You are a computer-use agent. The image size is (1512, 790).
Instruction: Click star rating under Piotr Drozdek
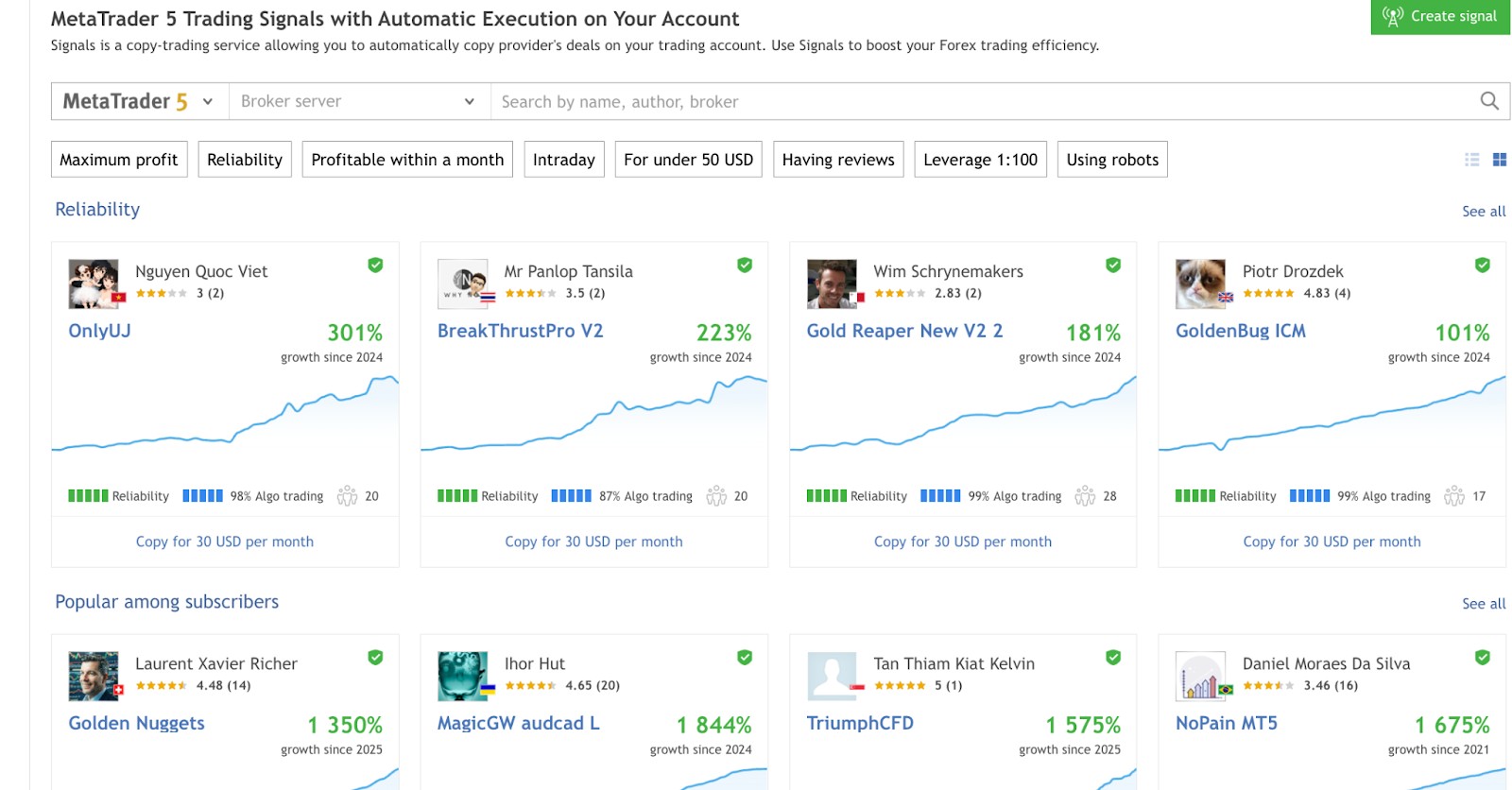1269,294
